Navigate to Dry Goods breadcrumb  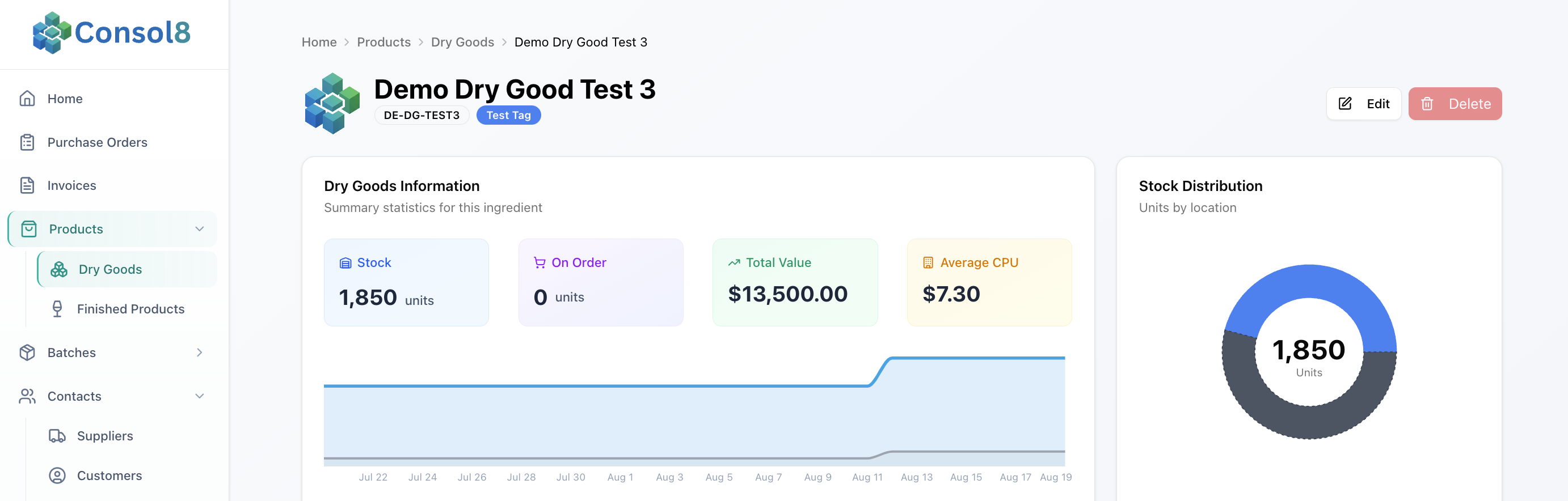462,42
